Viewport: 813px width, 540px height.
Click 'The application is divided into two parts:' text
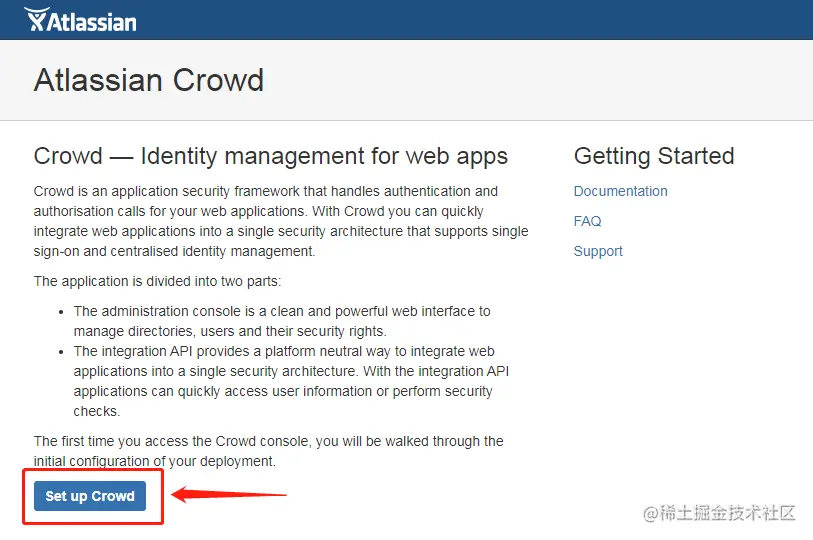coord(157,281)
